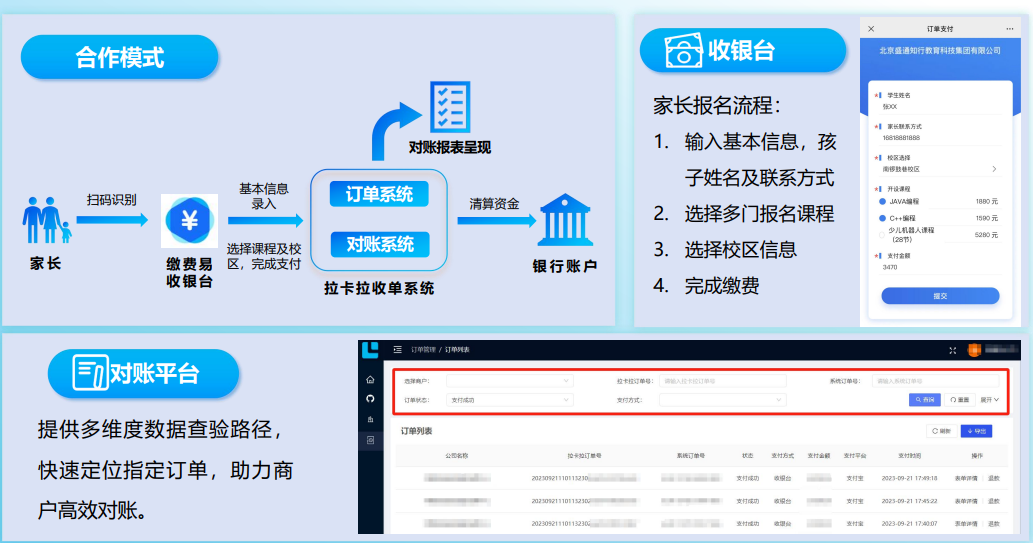Click the 拉卡拉收单系统 label
This screenshot has width=1033, height=543.
379,288
